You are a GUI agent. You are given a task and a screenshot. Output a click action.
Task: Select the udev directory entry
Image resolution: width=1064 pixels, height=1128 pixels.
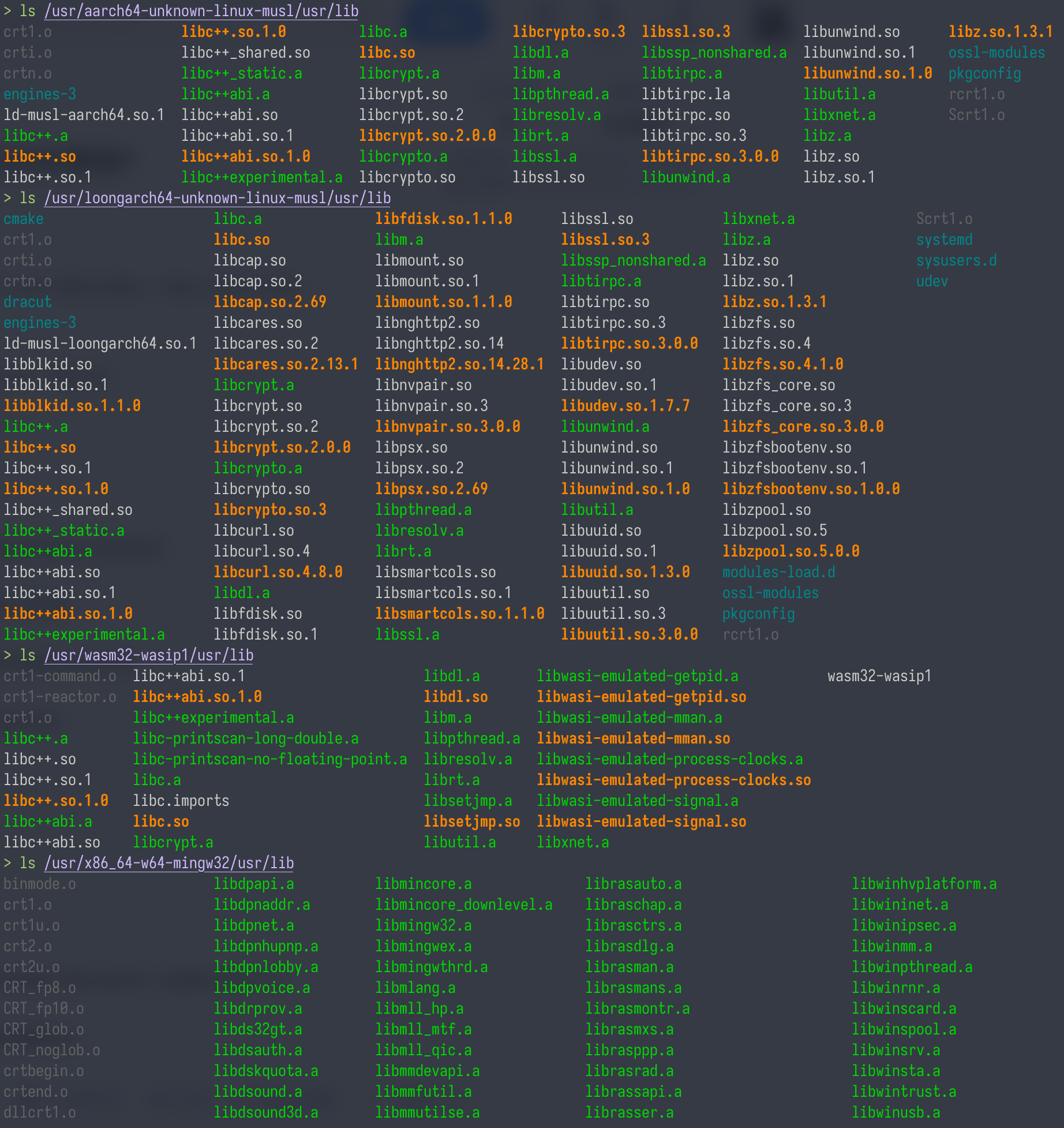(932, 281)
